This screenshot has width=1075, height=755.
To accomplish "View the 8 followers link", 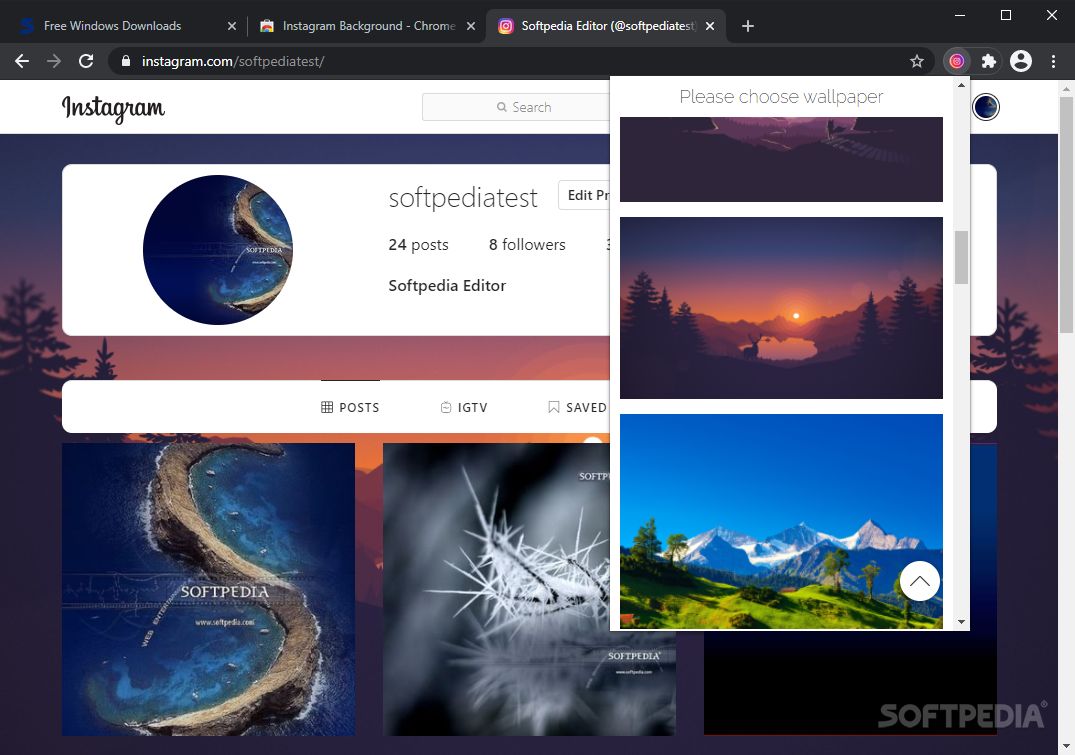I will pos(527,244).
